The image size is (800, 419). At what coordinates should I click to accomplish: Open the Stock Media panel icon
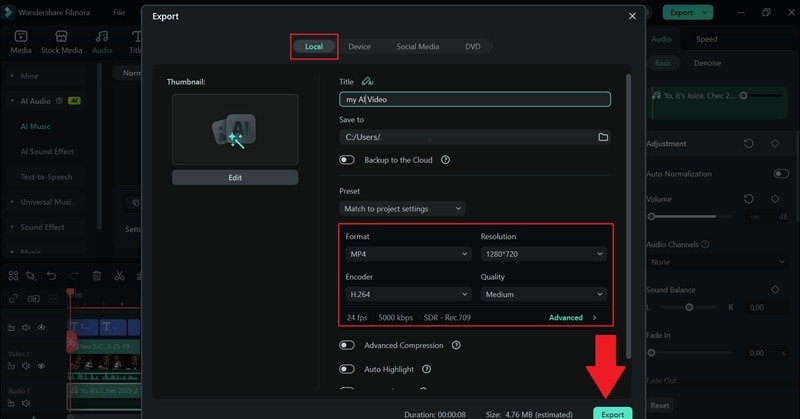(x=61, y=36)
